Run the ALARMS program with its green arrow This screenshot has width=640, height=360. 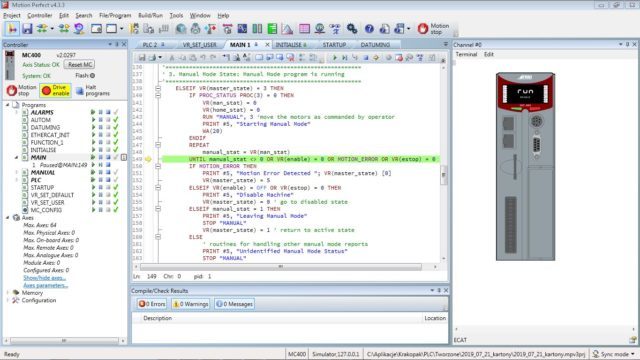click(93, 112)
